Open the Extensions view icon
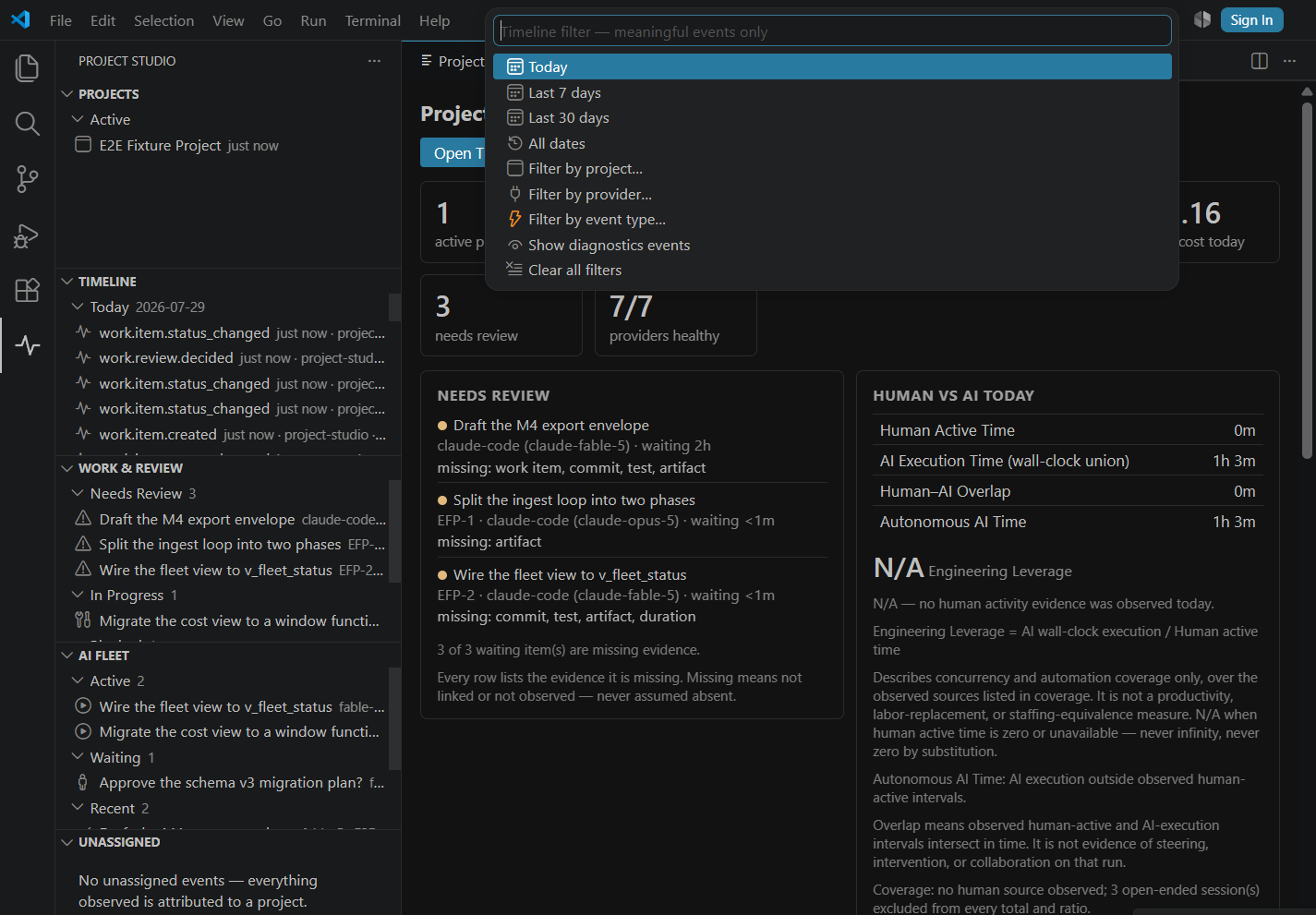This screenshot has height=915, width=1316. (28, 290)
